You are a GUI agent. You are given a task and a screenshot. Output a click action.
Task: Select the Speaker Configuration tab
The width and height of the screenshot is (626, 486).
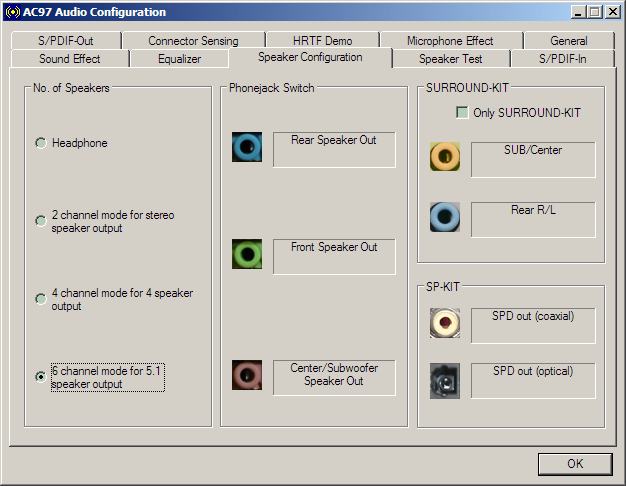[x=310, y=57]
